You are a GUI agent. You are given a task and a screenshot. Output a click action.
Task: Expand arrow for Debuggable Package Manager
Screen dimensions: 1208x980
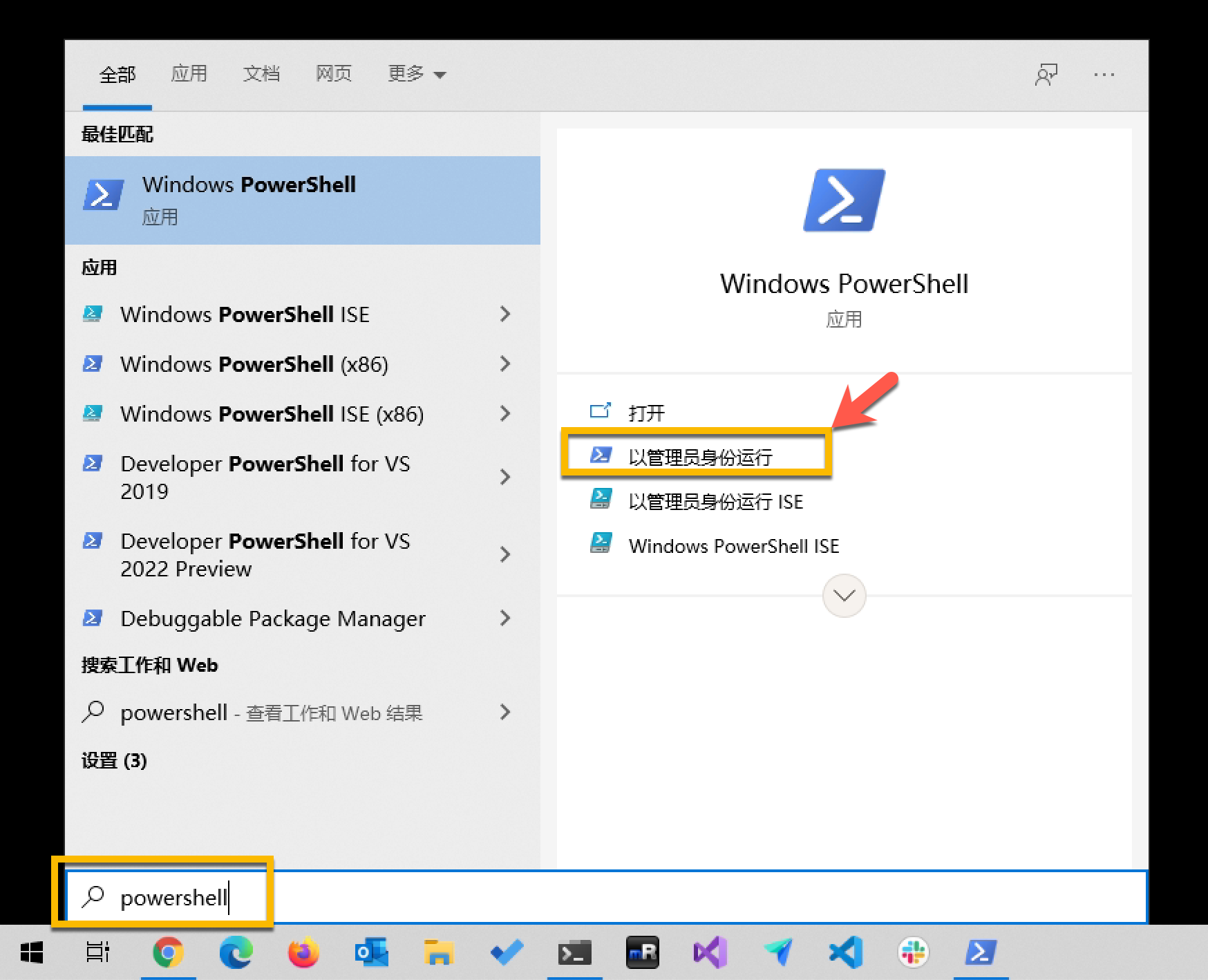pyautogui.click(x=505, y=619)
